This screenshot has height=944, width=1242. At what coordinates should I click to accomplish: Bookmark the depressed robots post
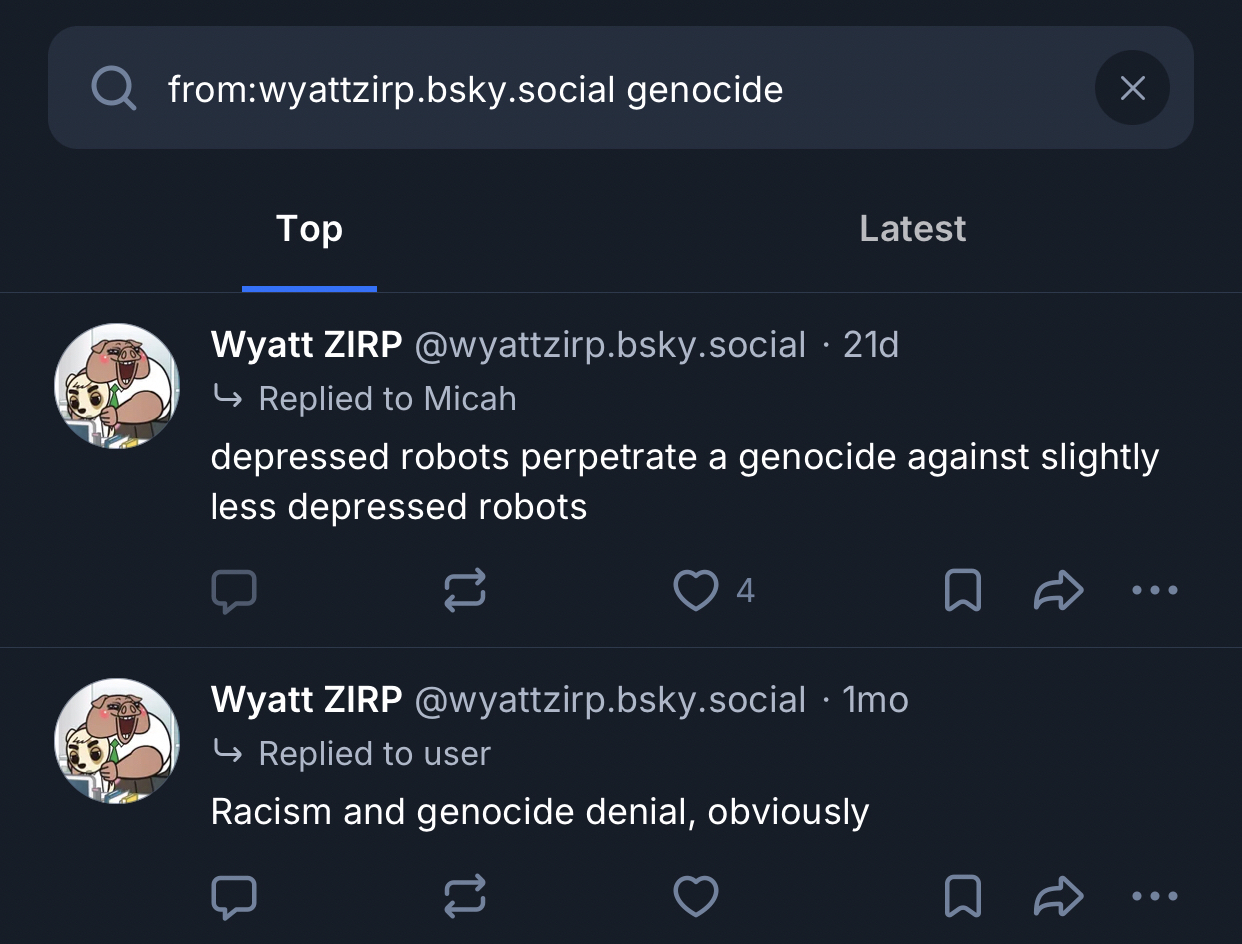962,590
